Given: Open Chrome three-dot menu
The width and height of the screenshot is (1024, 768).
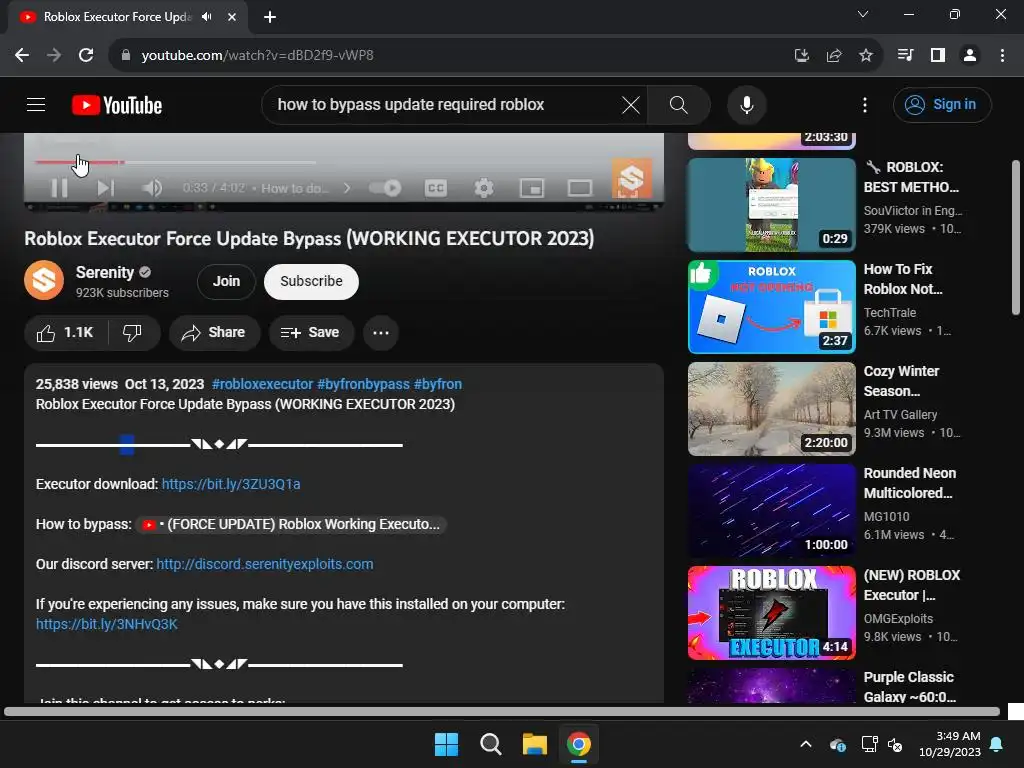Looking at the screenshot, I should (1002, 56).
